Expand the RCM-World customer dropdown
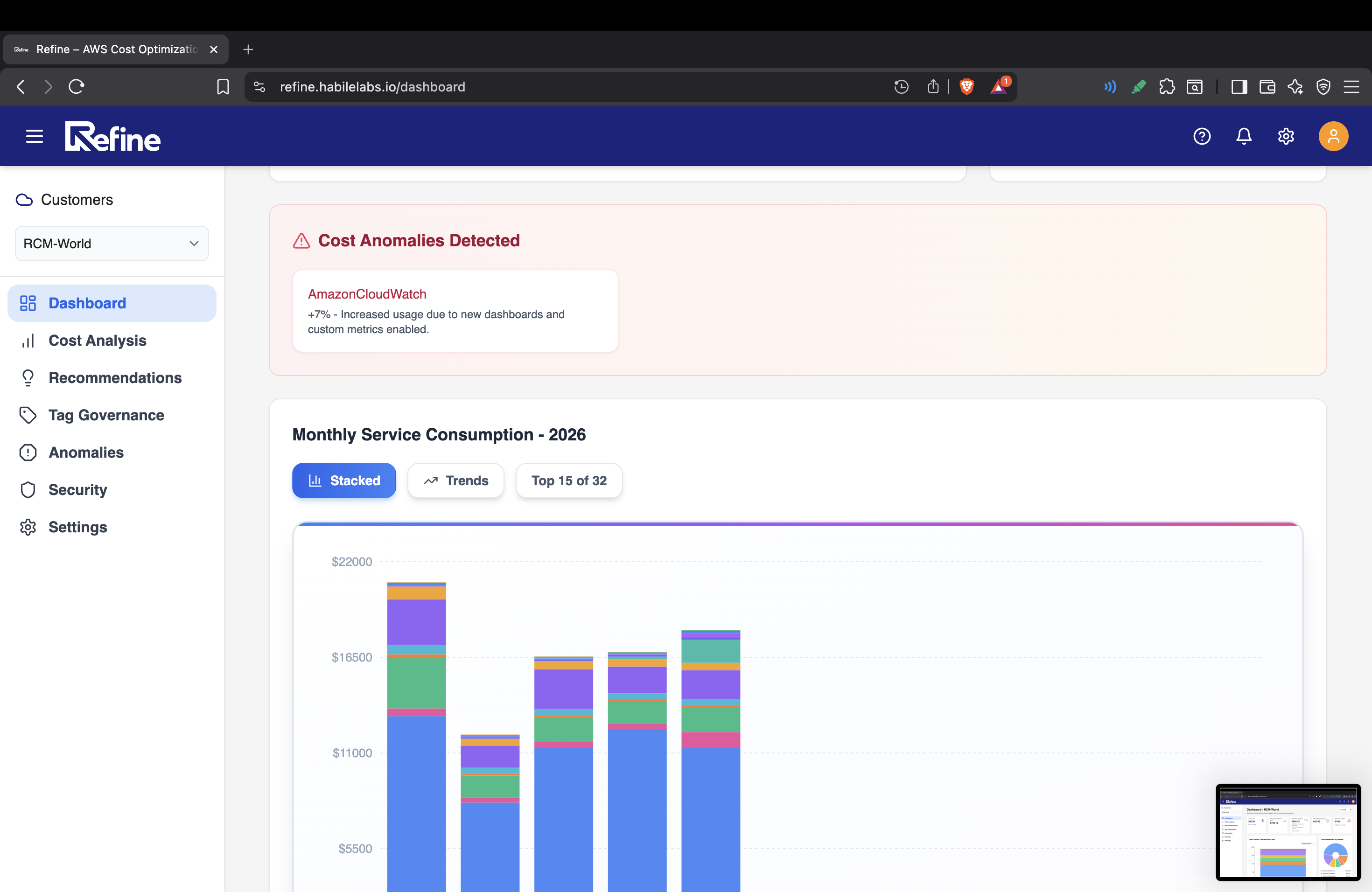1372x892 pixels. pyautogui.click(x=112, y=244)
